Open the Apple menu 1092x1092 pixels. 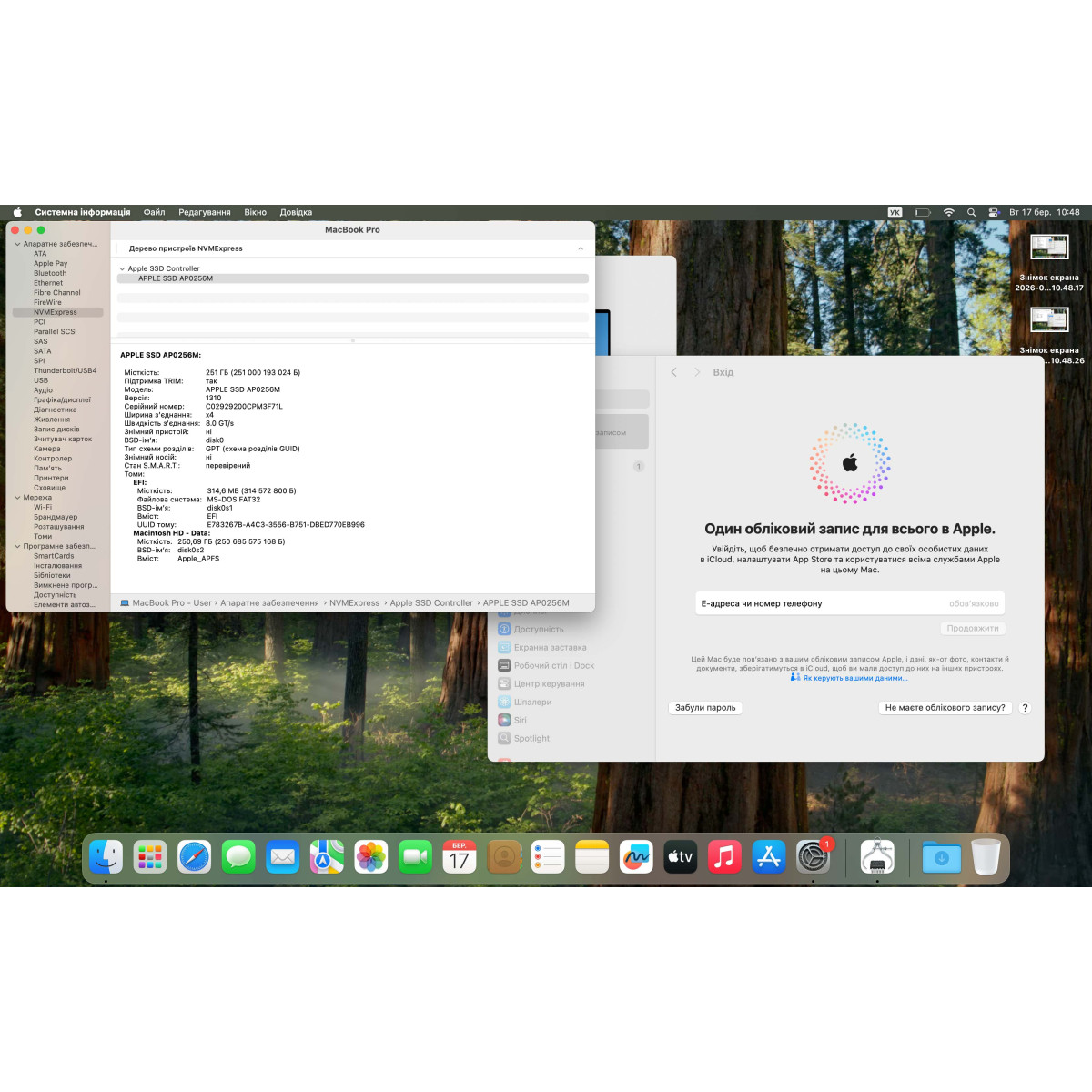coord(17,212)
